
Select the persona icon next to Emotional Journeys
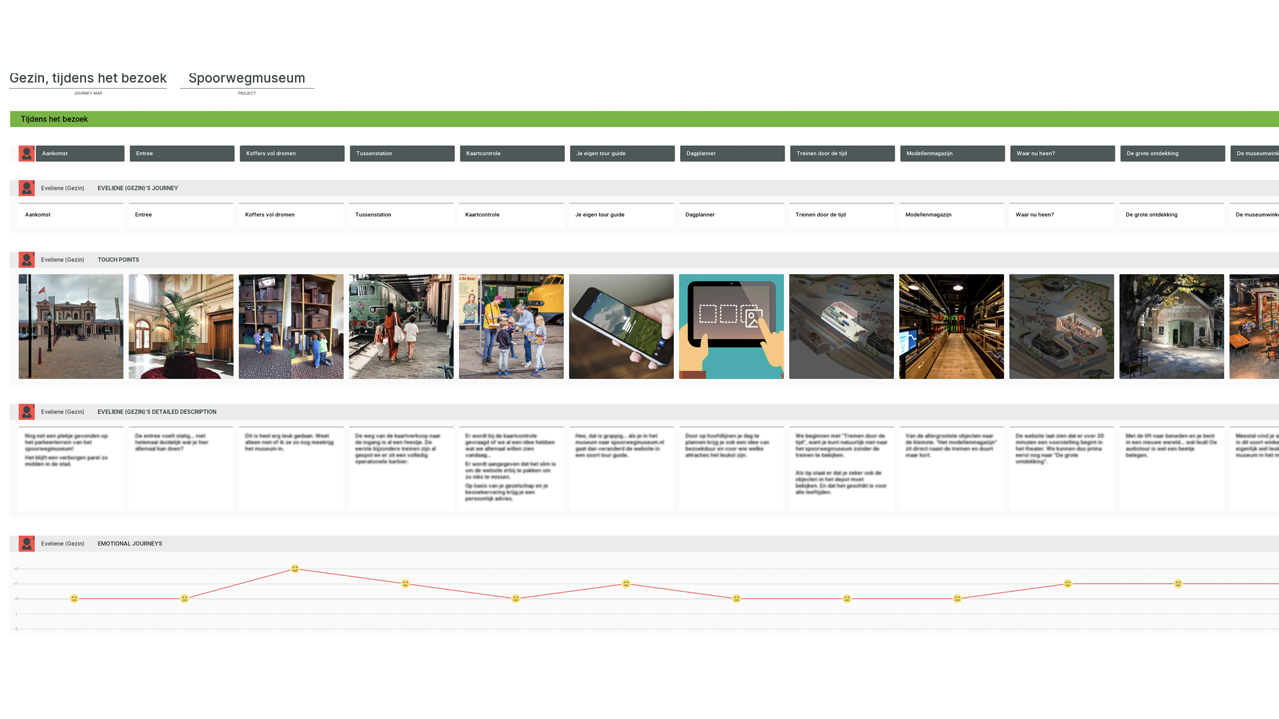[x=25, y=543]
